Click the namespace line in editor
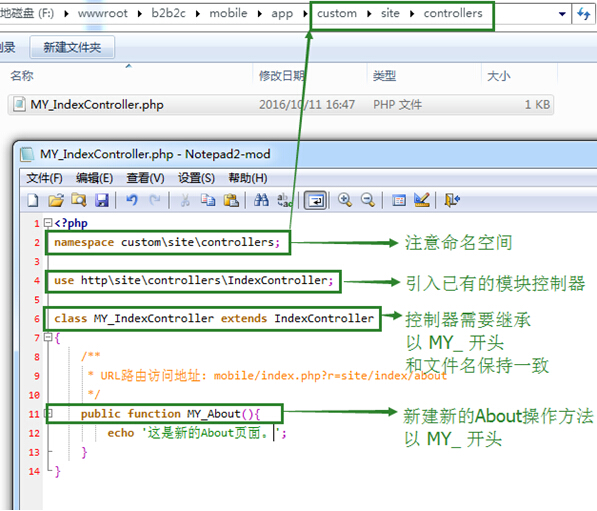597x511 pixels. (x=167, y=243)
